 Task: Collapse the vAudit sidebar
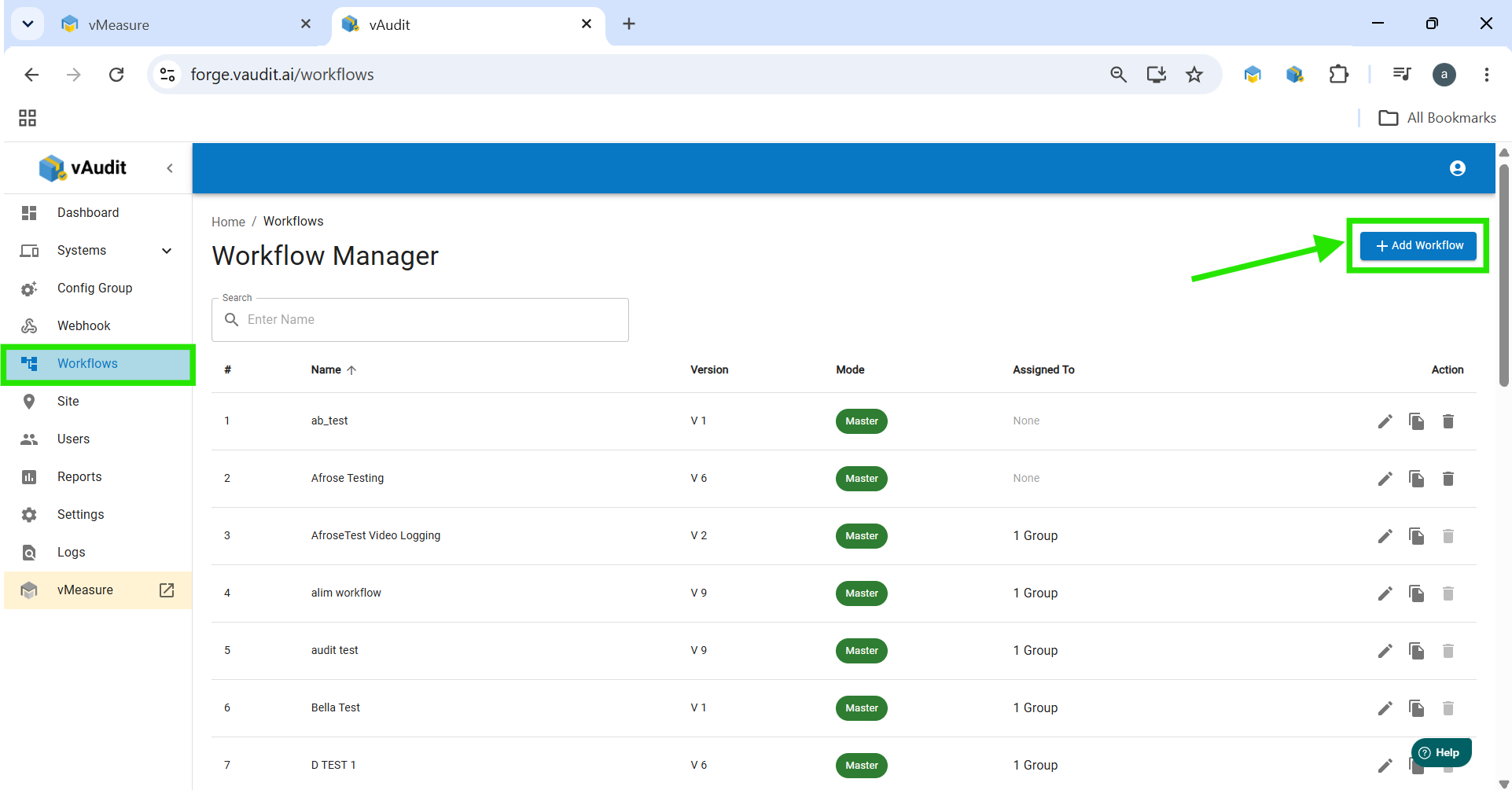pos(170,168)
